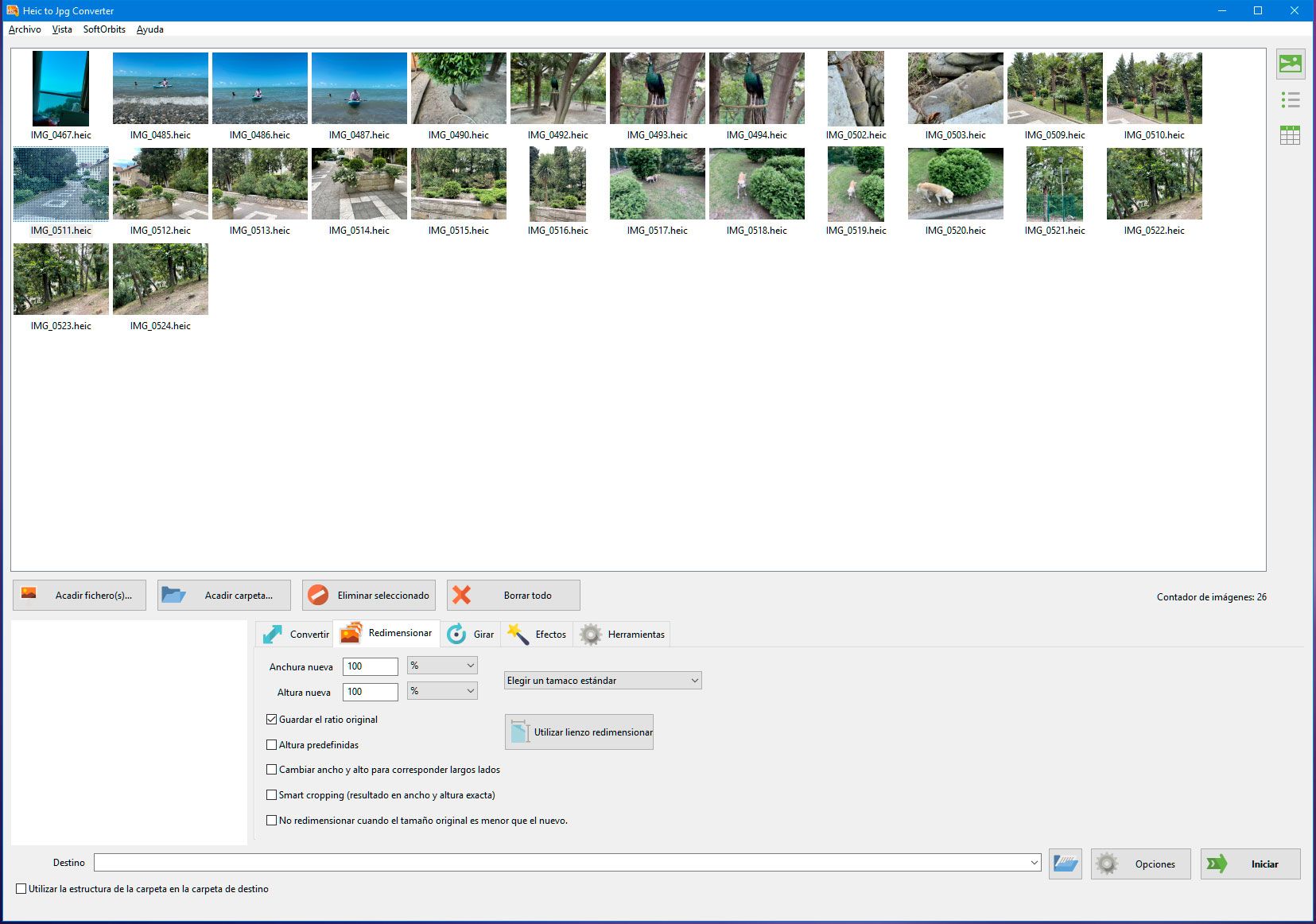Enable No redimensionar cuando menor checkbox
The height and width of the screenshot is (924, 1316).
(272, 820)
